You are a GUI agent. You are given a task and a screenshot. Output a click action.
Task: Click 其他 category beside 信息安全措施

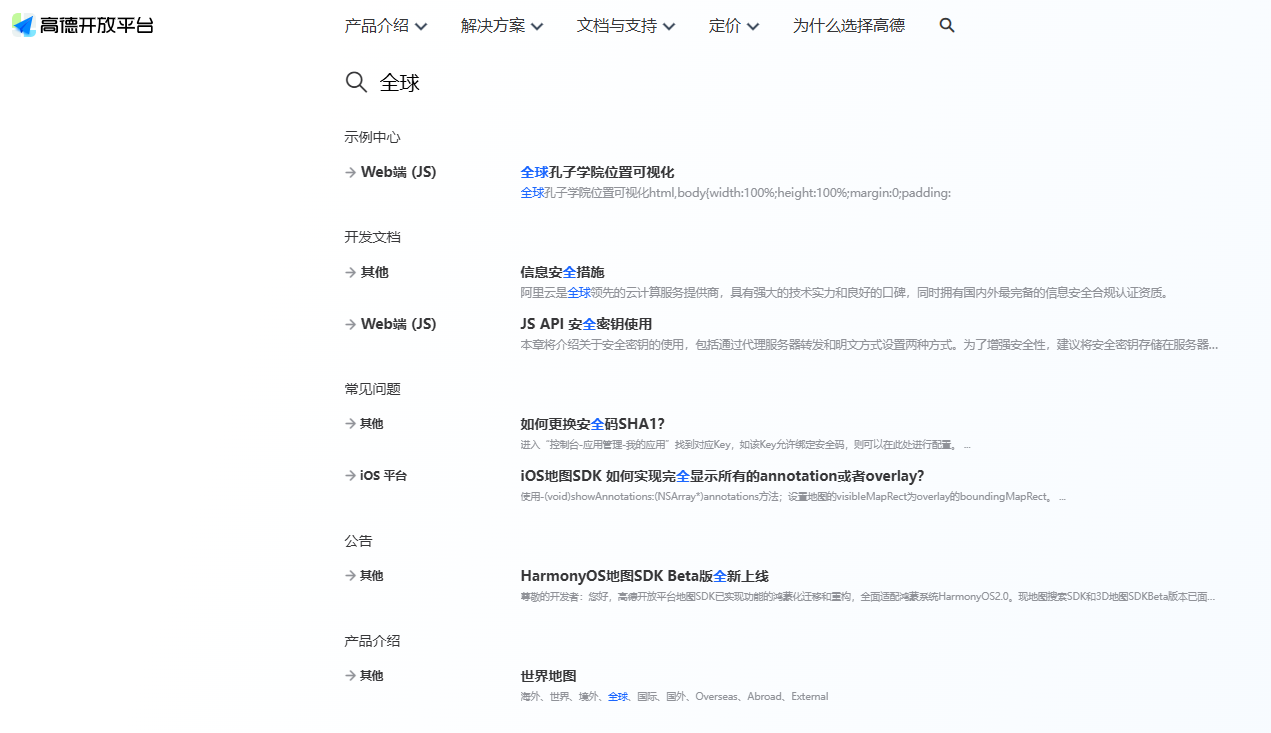[x=367, y=272]
